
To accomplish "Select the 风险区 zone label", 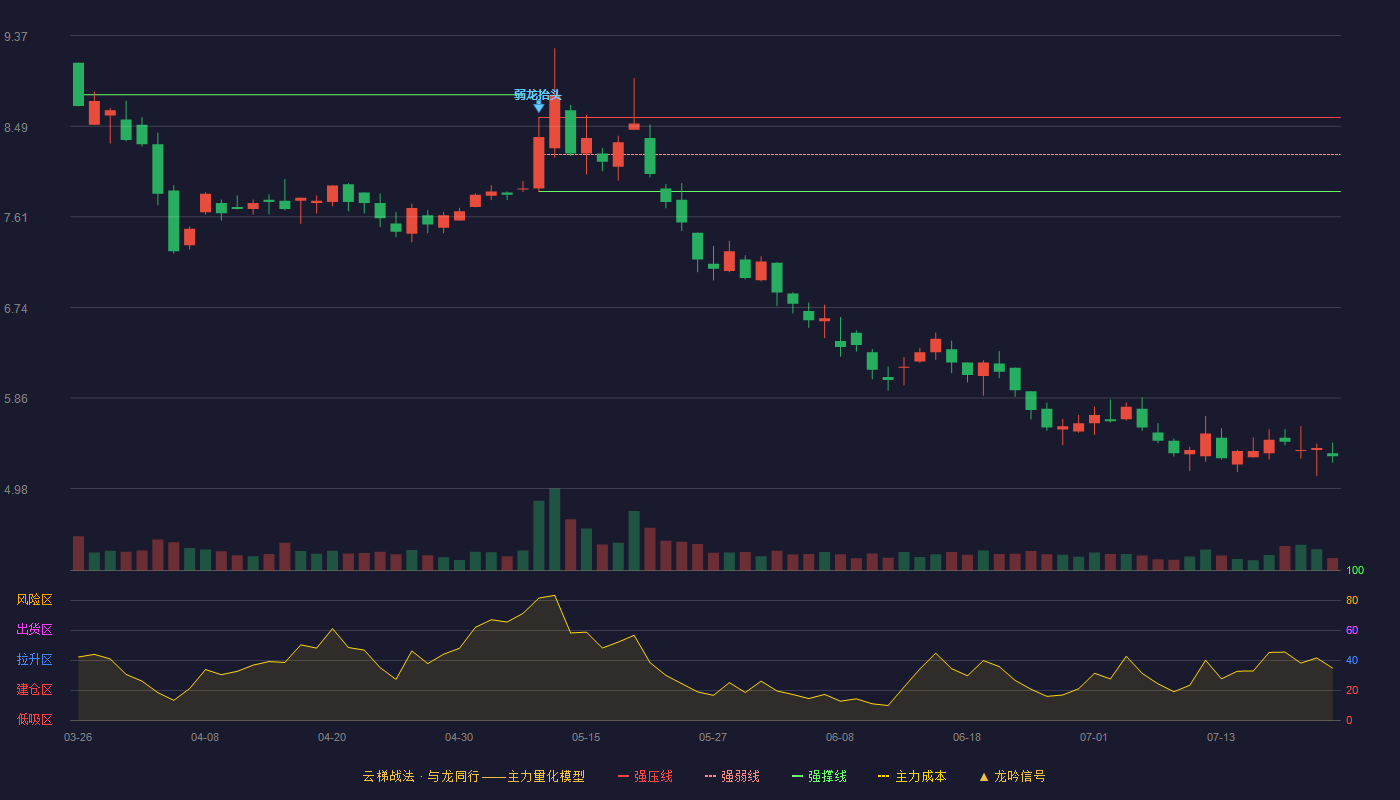I will [34, 600].
